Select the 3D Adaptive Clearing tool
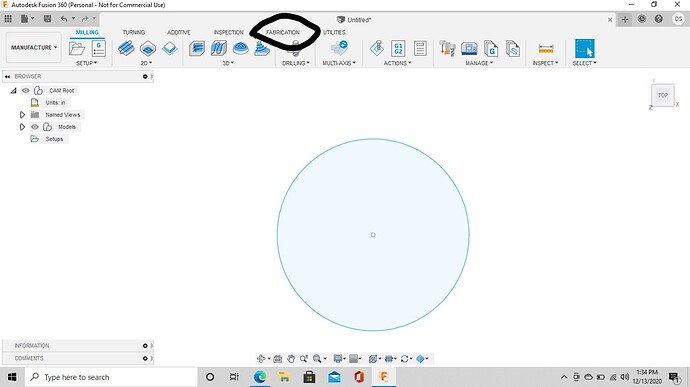The height and width of the screenshot is (387, 690). click(x=197, y=48)
